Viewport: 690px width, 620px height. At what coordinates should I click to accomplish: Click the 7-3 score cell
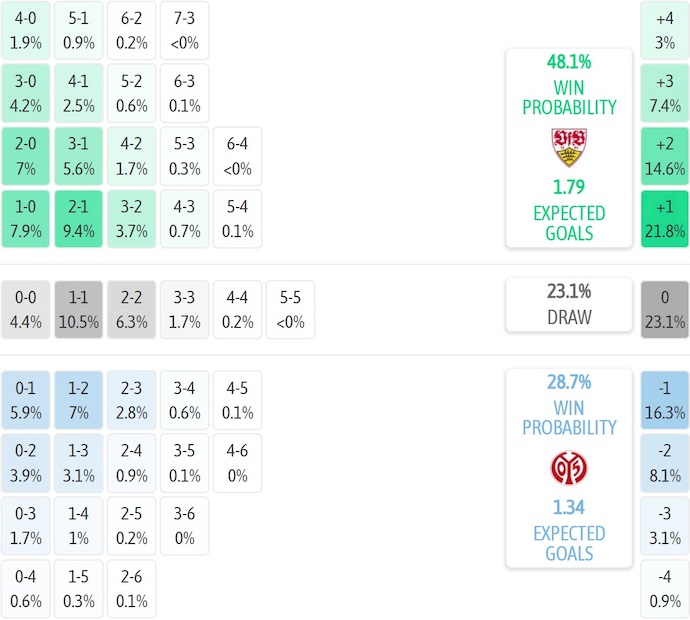(x=184, y=30)
